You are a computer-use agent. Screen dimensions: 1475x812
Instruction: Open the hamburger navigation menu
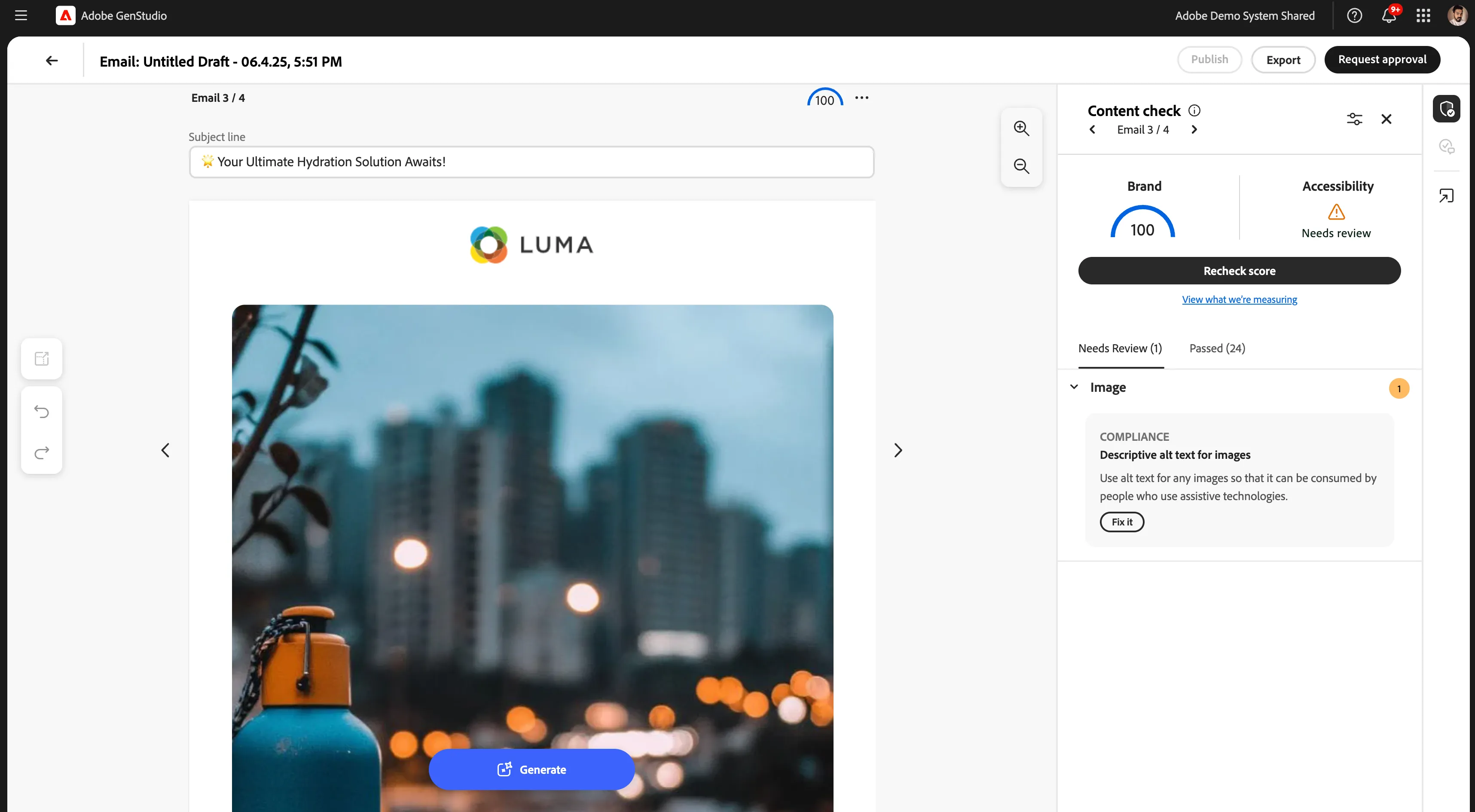point(21,15)
